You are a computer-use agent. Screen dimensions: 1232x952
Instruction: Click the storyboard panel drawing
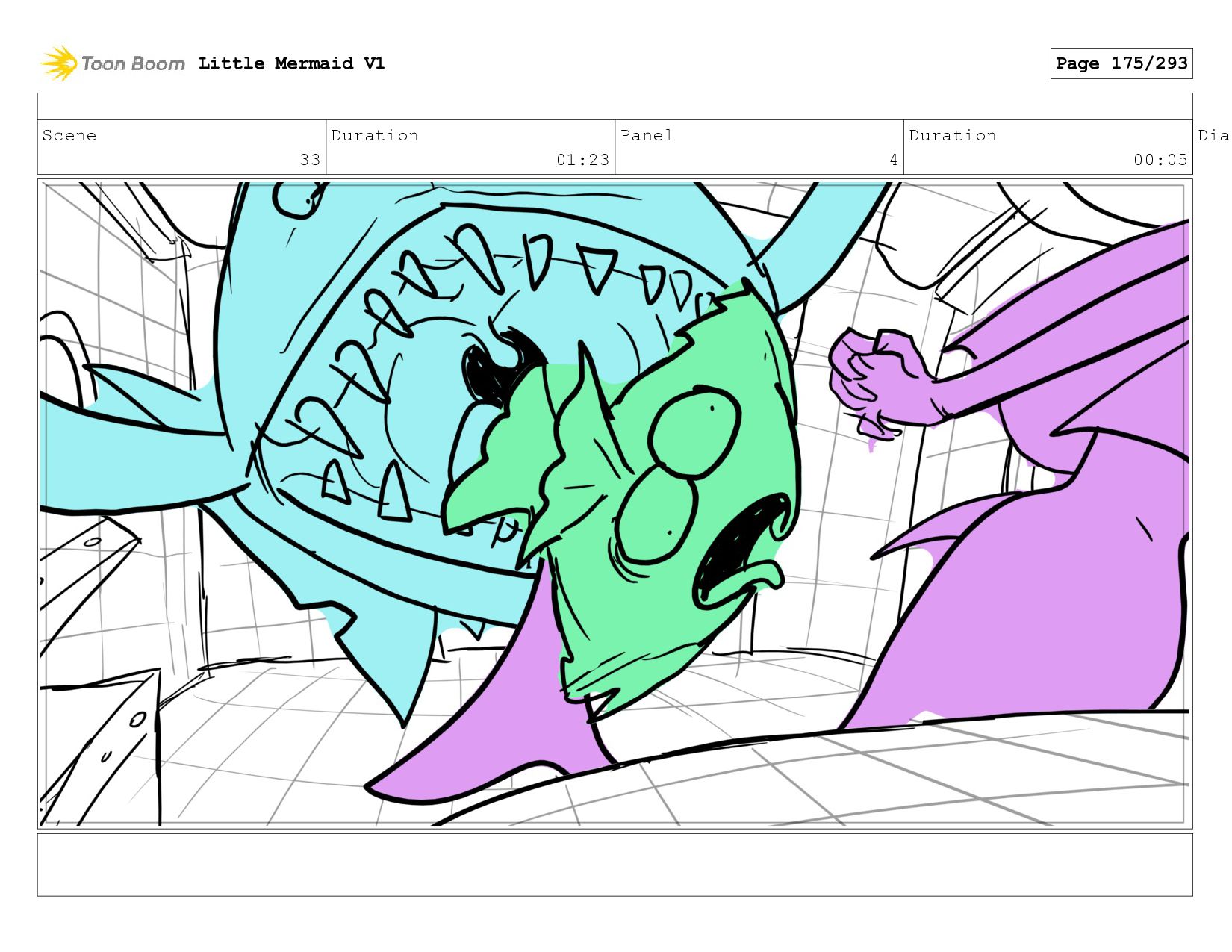(615, 504)
